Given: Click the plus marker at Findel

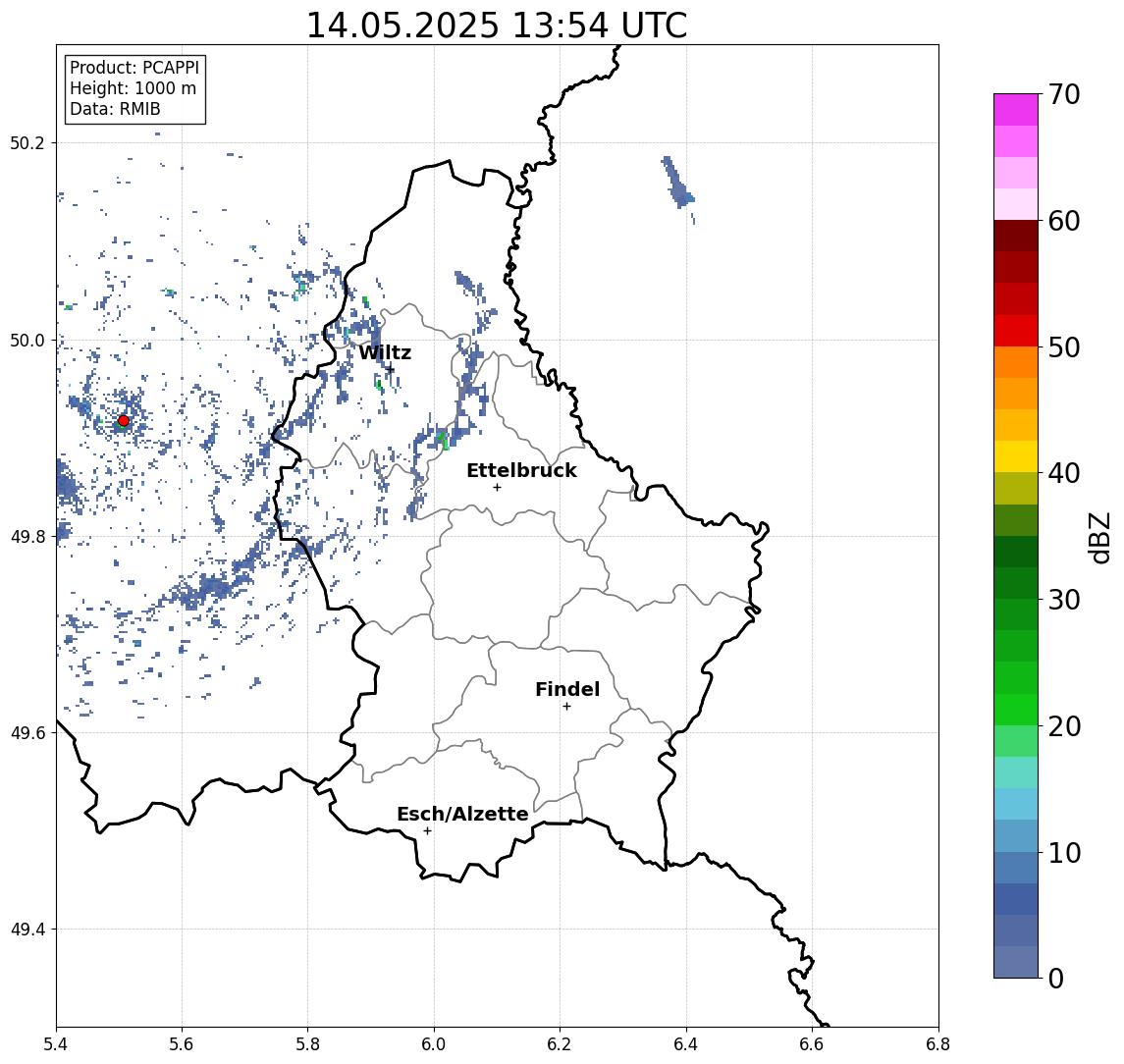Looking at the screenshot, I should click(566, 707).
